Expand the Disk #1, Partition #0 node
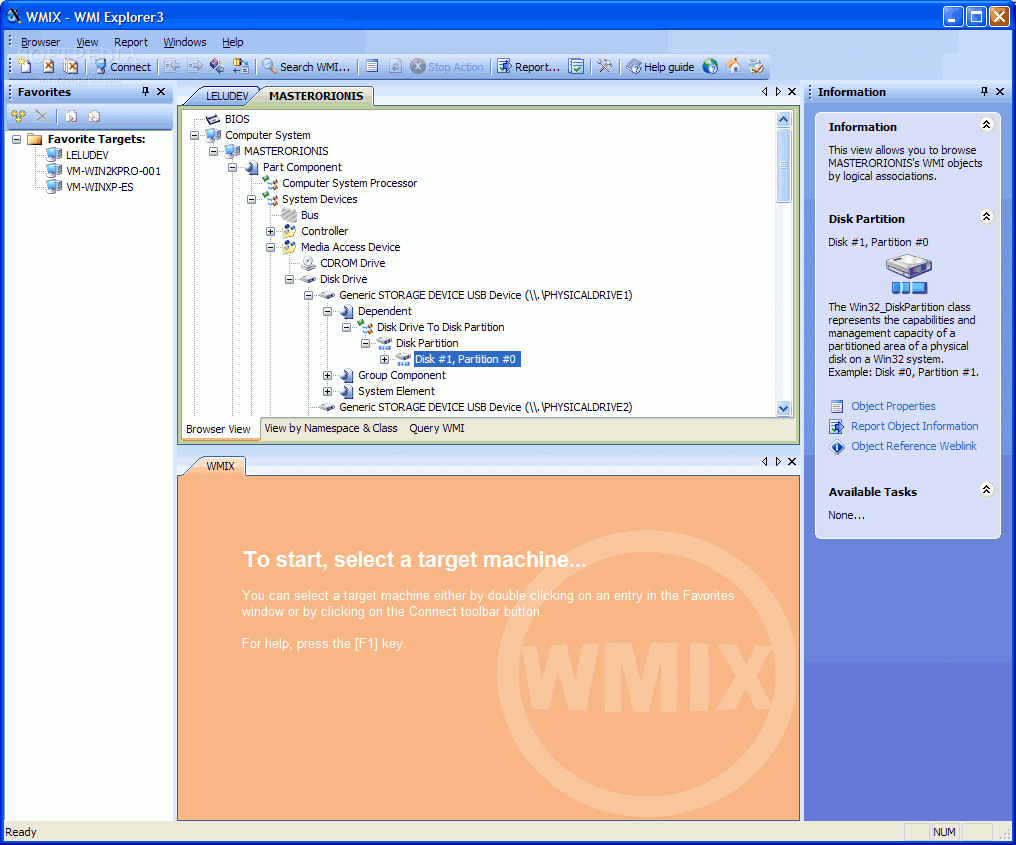Viewport: 1016px width, 845px height. click(384, 359)
